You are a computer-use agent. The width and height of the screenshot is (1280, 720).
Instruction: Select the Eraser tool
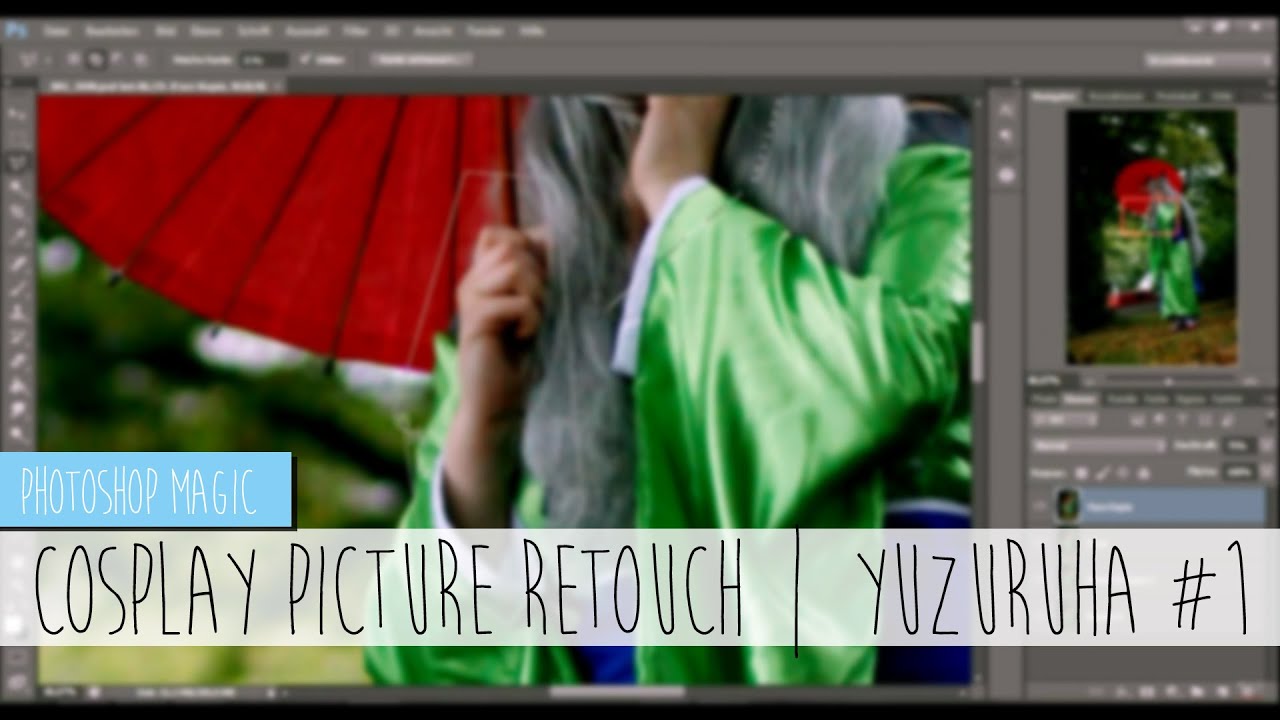18,362
